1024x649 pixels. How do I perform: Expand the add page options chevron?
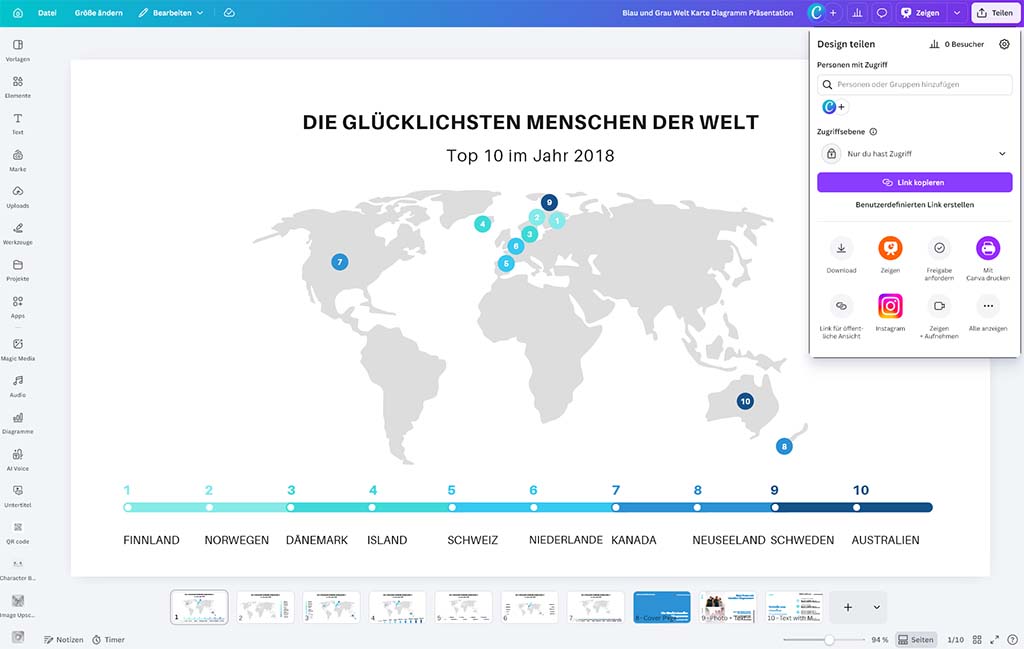(876, 607)
